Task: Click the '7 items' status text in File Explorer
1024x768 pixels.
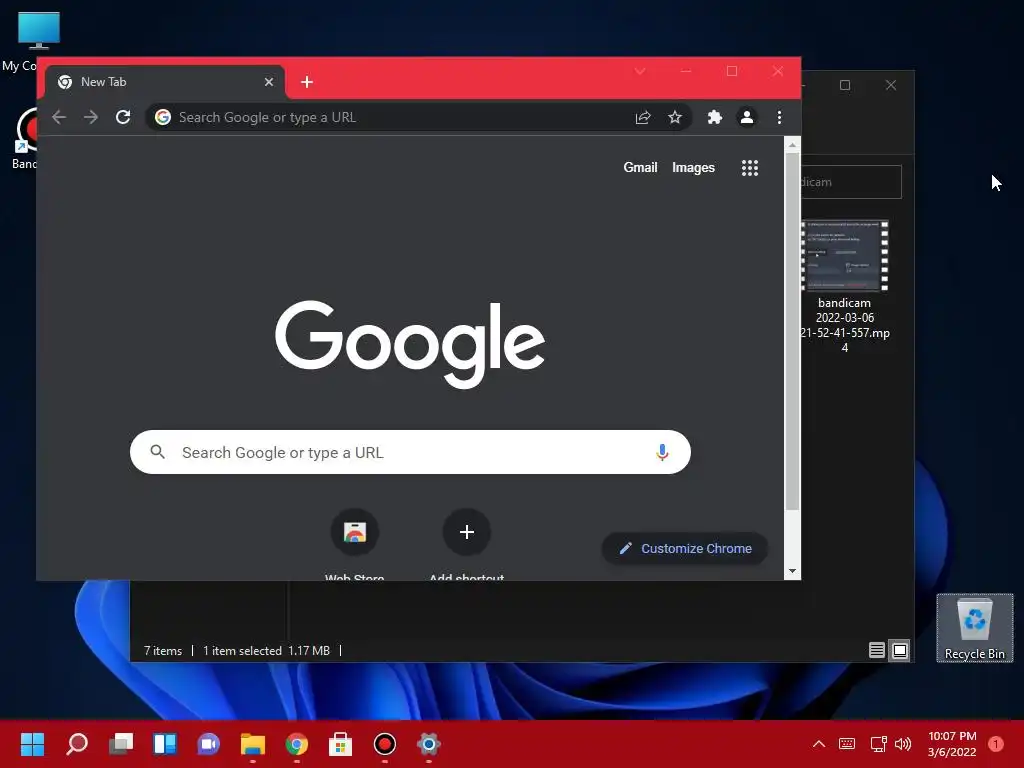Action: click(x=163, y=651)
